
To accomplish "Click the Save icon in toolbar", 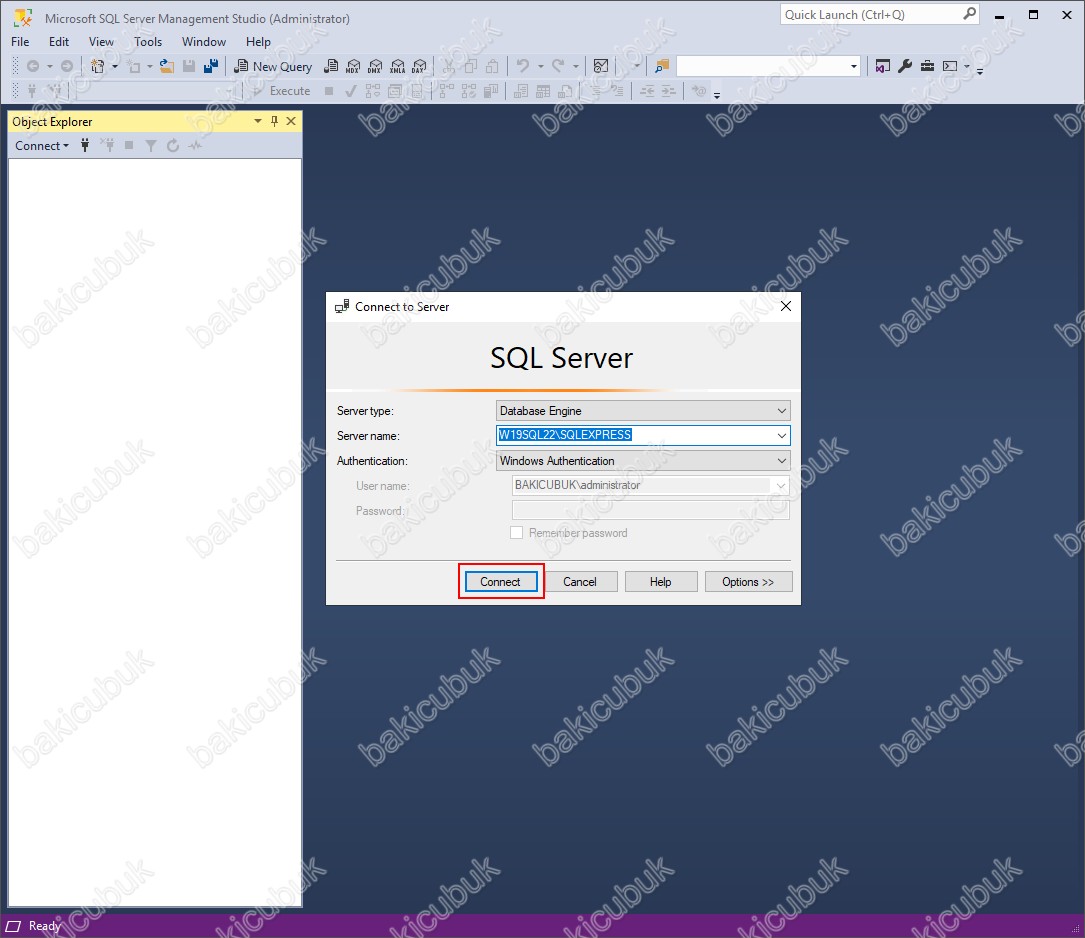I will pyautogui.click(x=189, y=66).
